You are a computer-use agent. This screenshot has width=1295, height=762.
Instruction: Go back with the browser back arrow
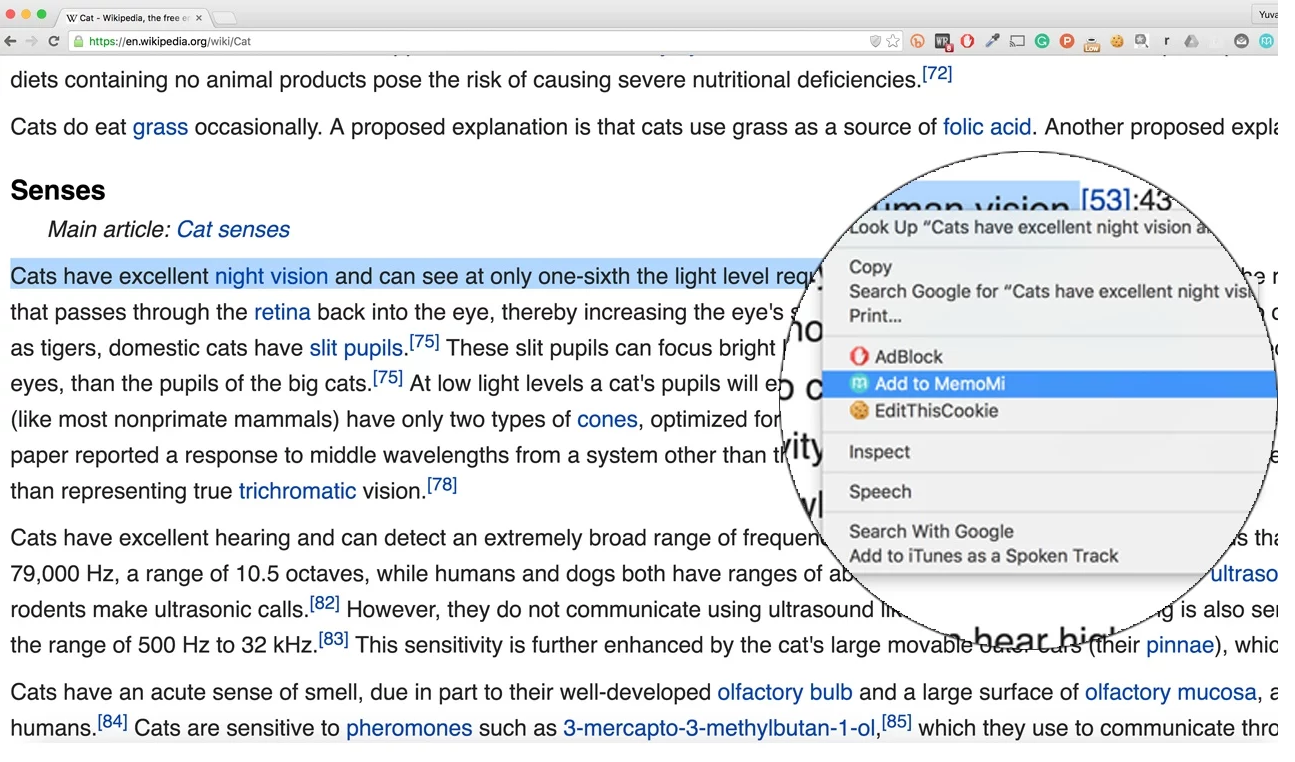(10, 41)
